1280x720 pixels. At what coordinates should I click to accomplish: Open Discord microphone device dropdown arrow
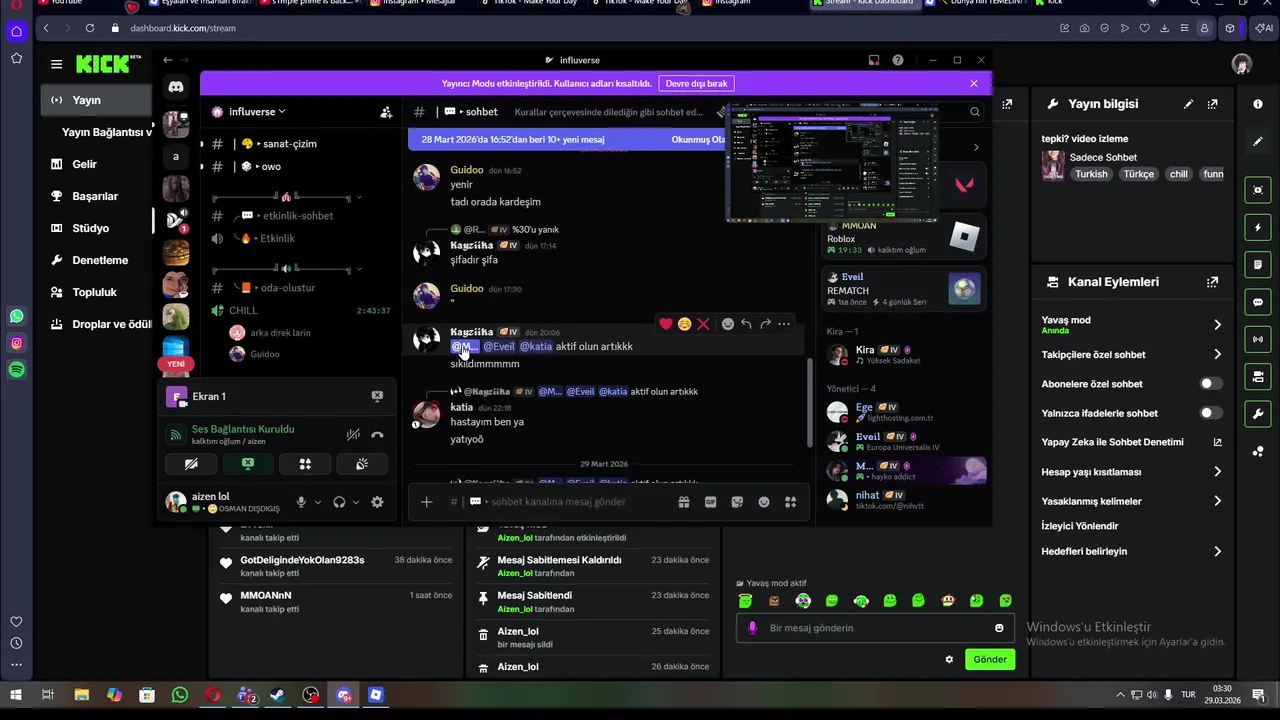click(318, 502)
